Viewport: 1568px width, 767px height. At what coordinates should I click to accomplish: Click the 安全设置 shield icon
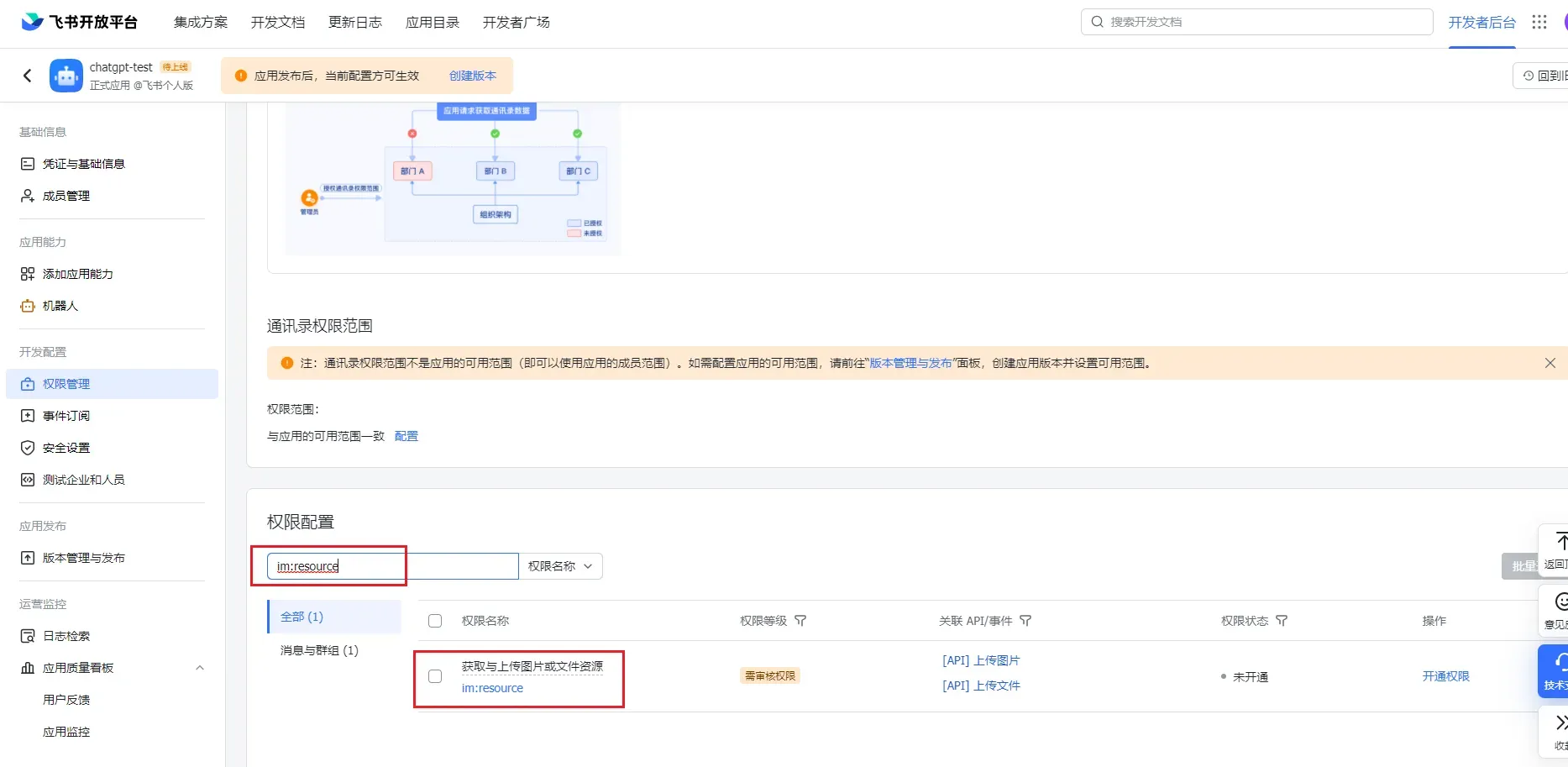(28, 448)
